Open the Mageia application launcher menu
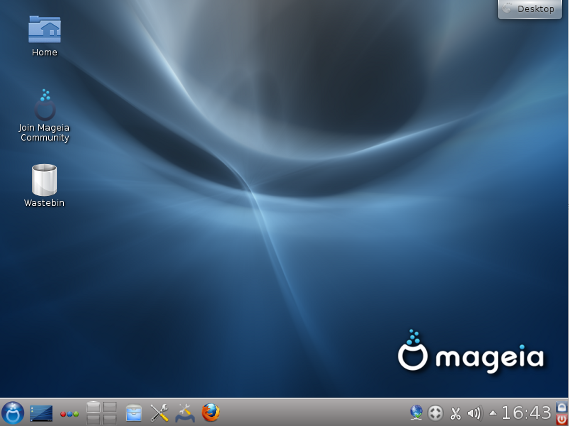Viewport: 569px width, 426px height. click(x=12, y=413)
